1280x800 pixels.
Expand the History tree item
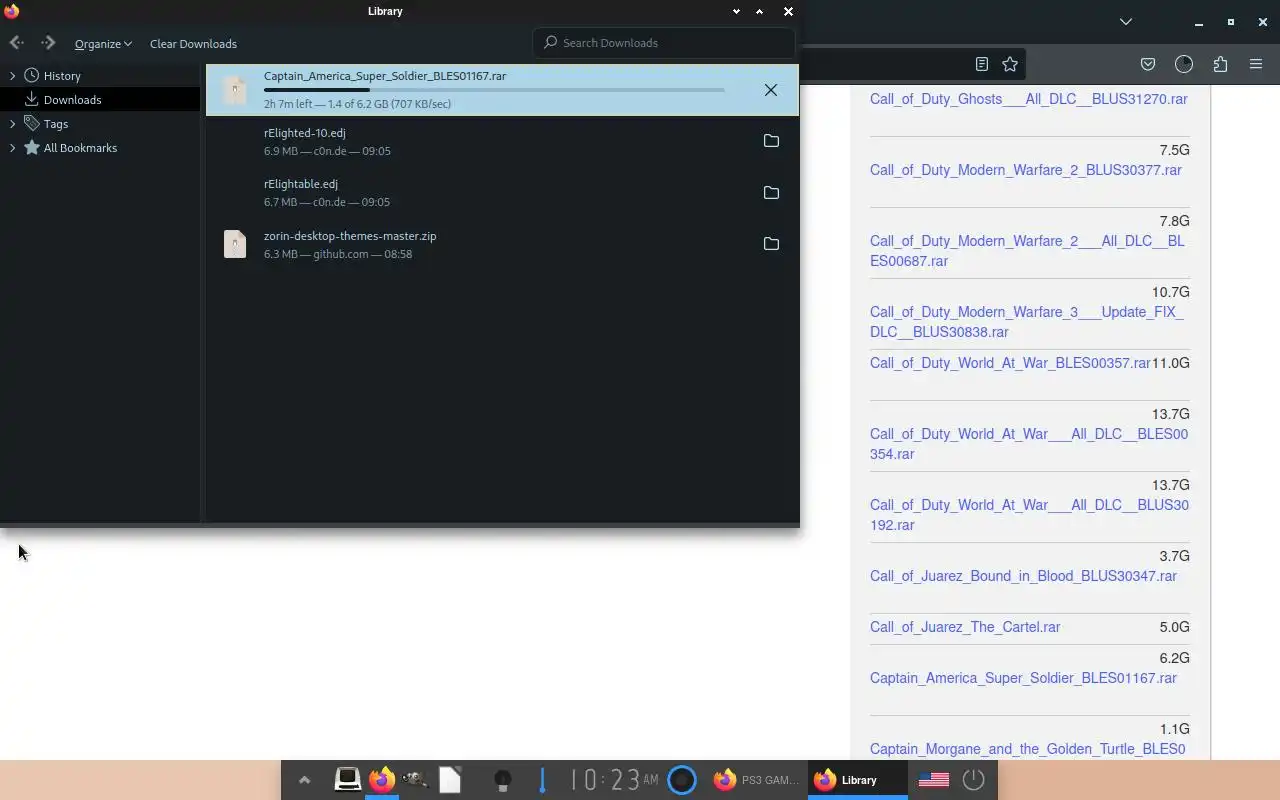pos(12,76)
